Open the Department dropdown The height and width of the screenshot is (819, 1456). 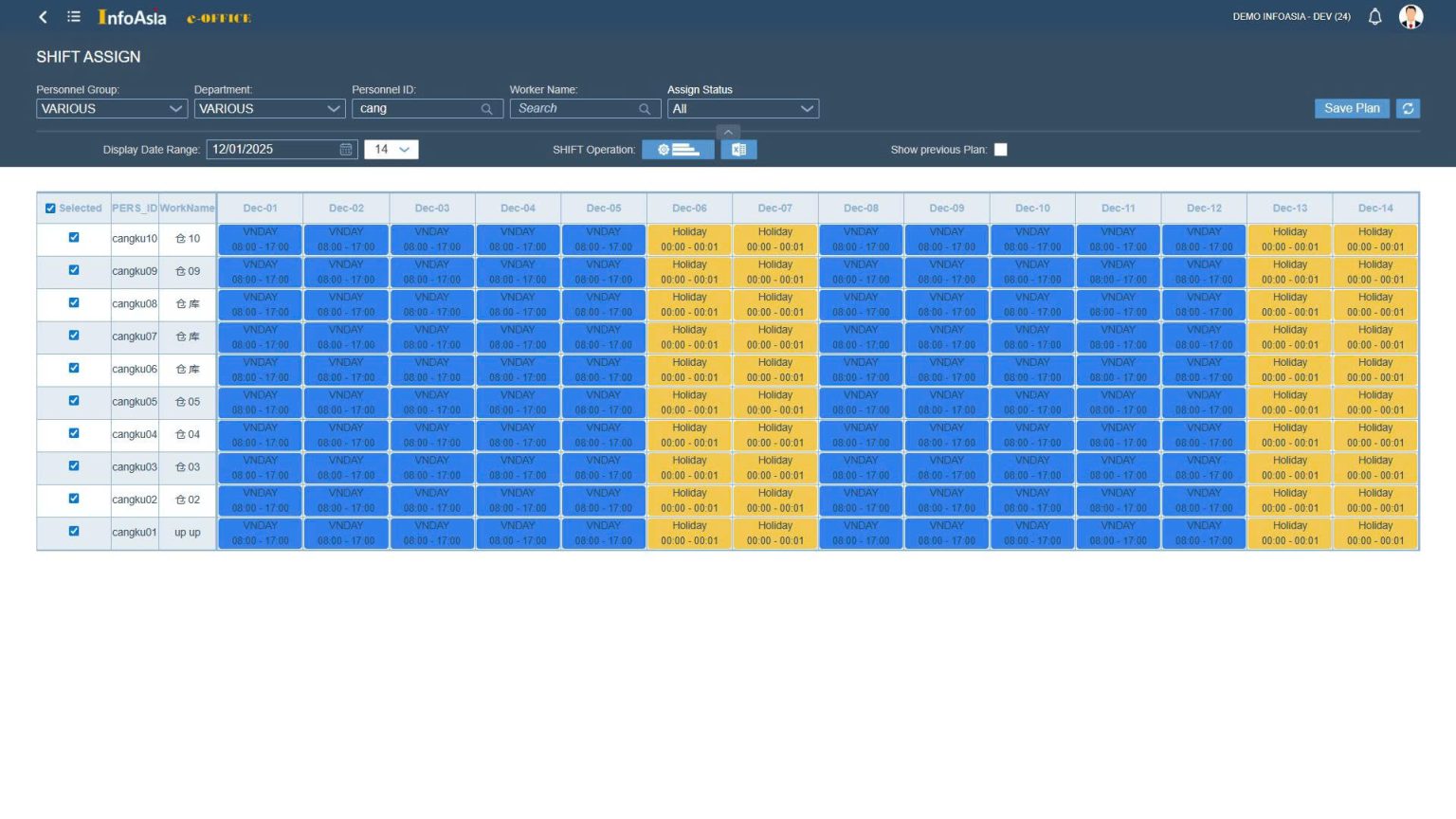pos(269,109)
